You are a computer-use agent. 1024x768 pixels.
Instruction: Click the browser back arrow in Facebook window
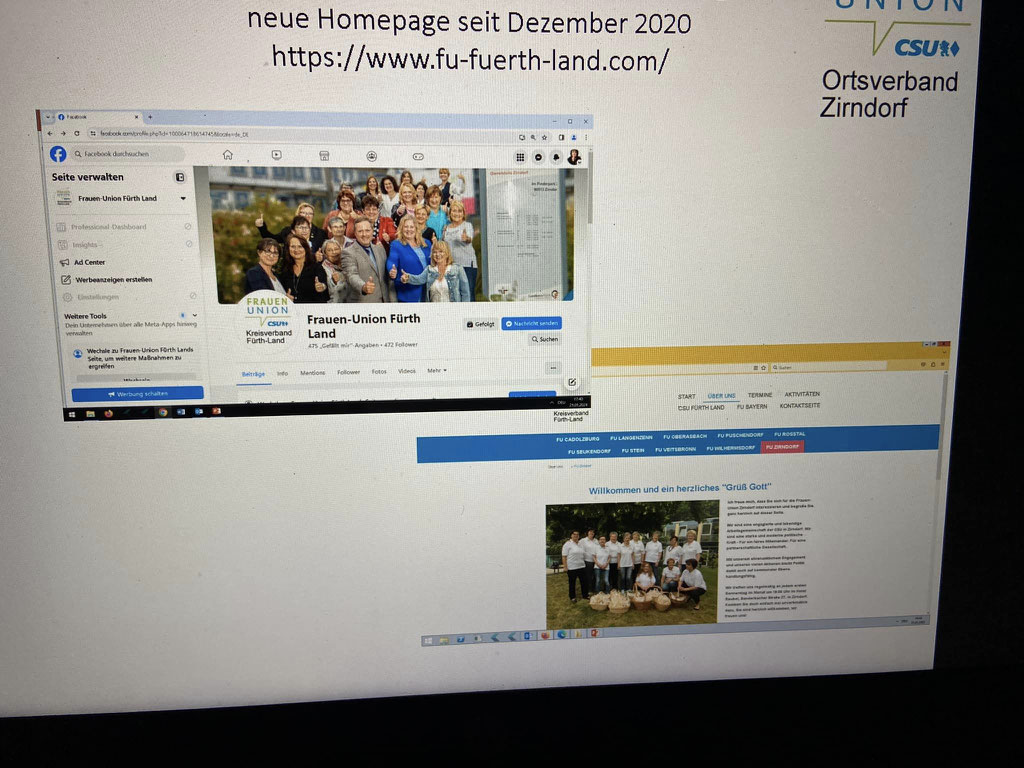50,133
